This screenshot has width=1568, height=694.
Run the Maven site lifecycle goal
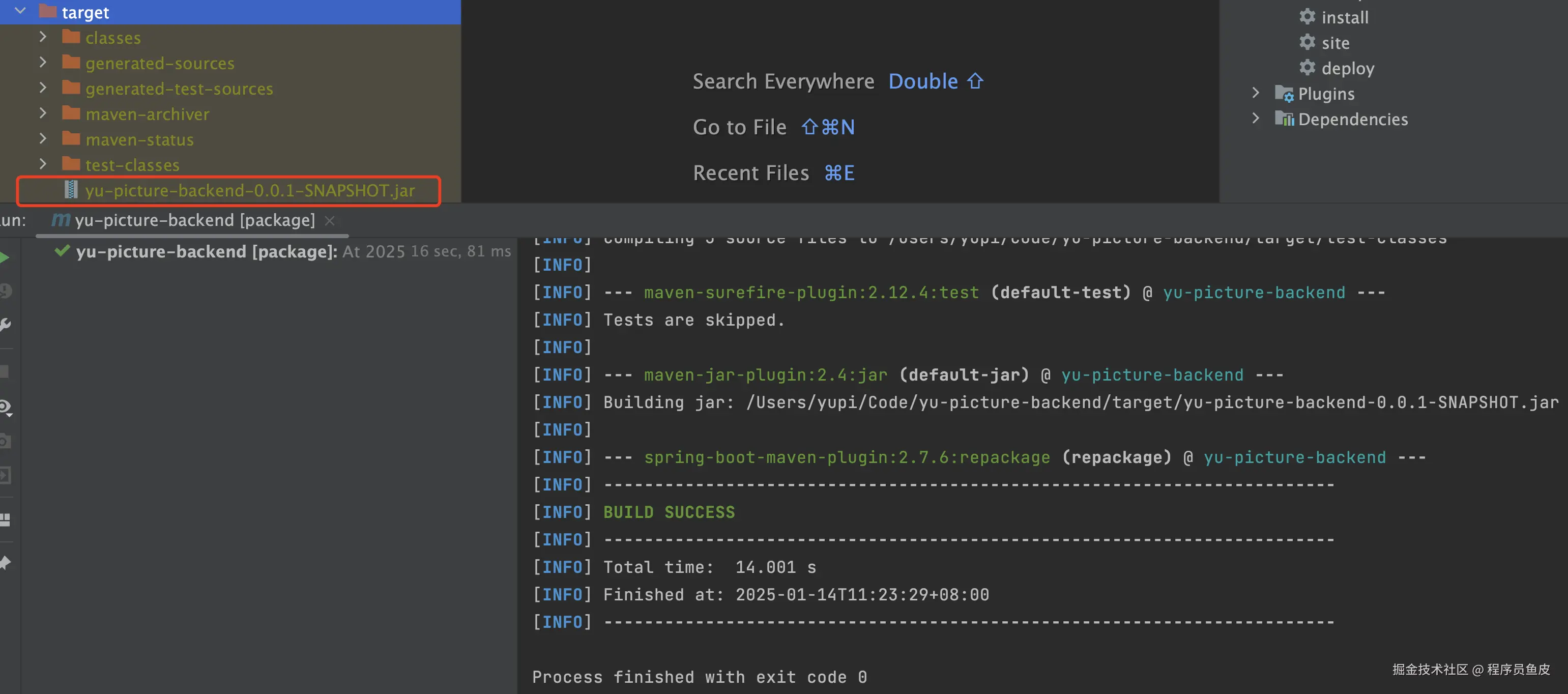click(1335, 43)
